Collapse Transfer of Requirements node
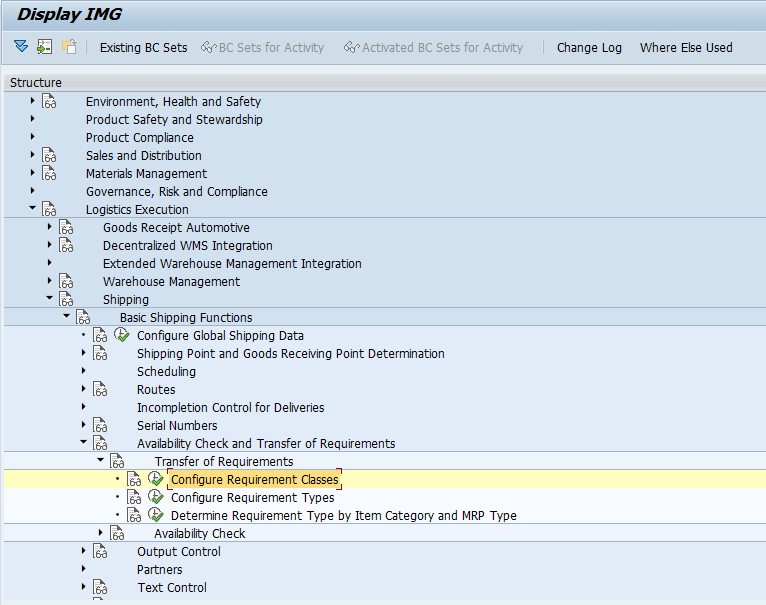 pyautogui.click(x=101, y=460)
